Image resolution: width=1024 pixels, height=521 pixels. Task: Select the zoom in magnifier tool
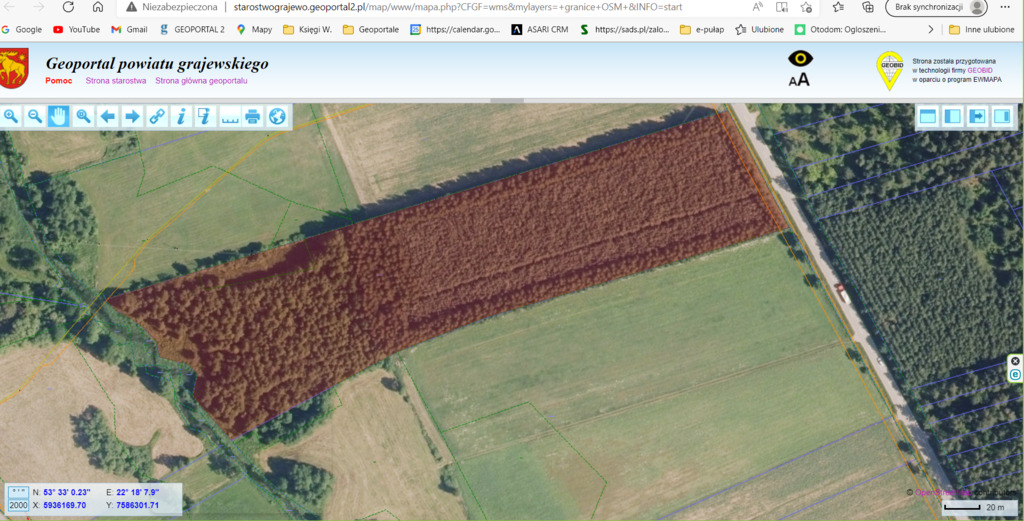point(11,116)
